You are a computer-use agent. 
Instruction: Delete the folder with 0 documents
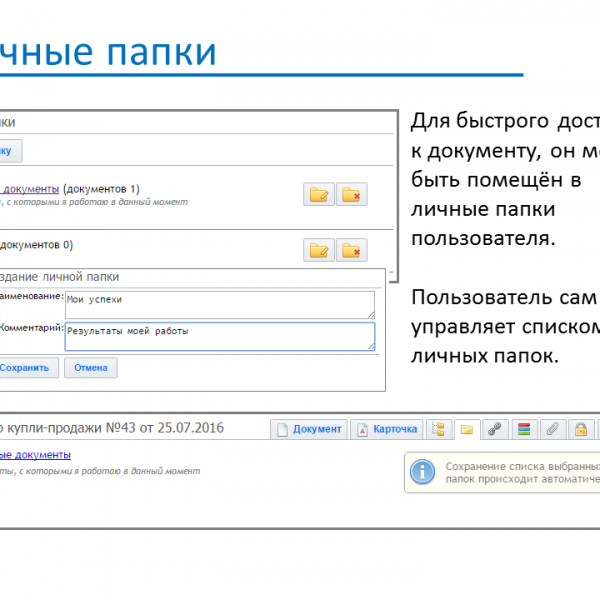[x=351, y=251]
